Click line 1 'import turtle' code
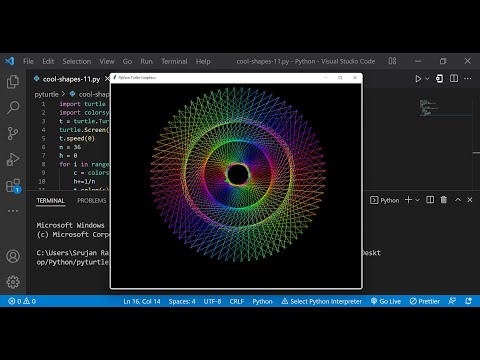480x360 pixels. [82, 104]
